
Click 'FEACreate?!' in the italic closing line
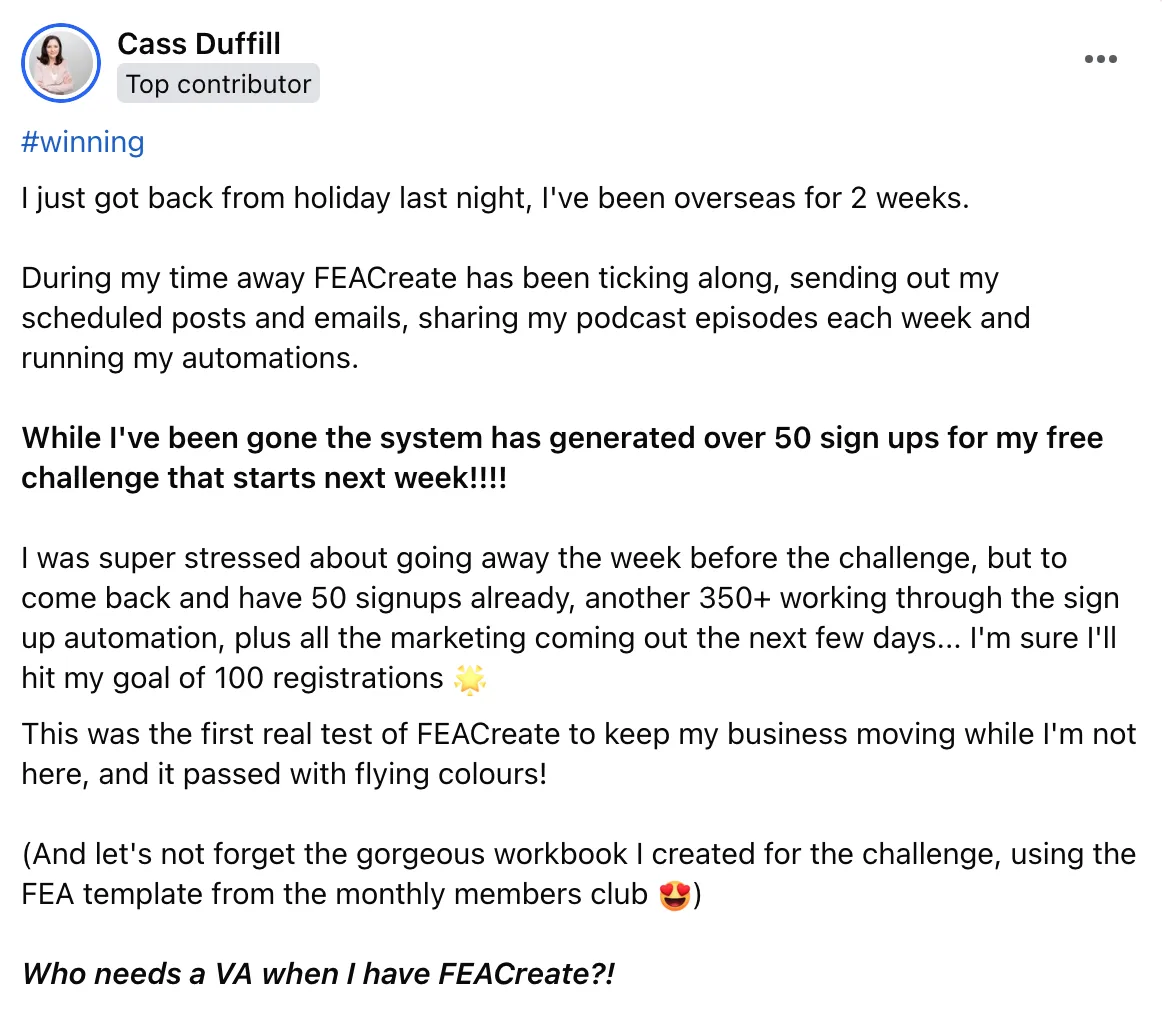pyautogui.click(x=527, y=973)
